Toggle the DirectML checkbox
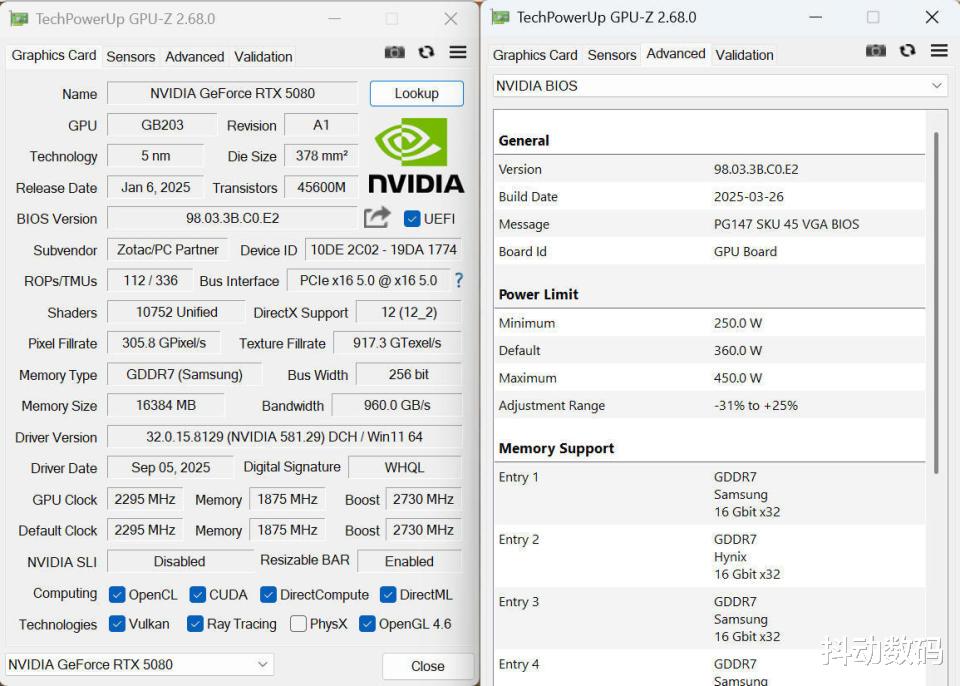Screen dimensions: 960x686 tap(388, 595)
